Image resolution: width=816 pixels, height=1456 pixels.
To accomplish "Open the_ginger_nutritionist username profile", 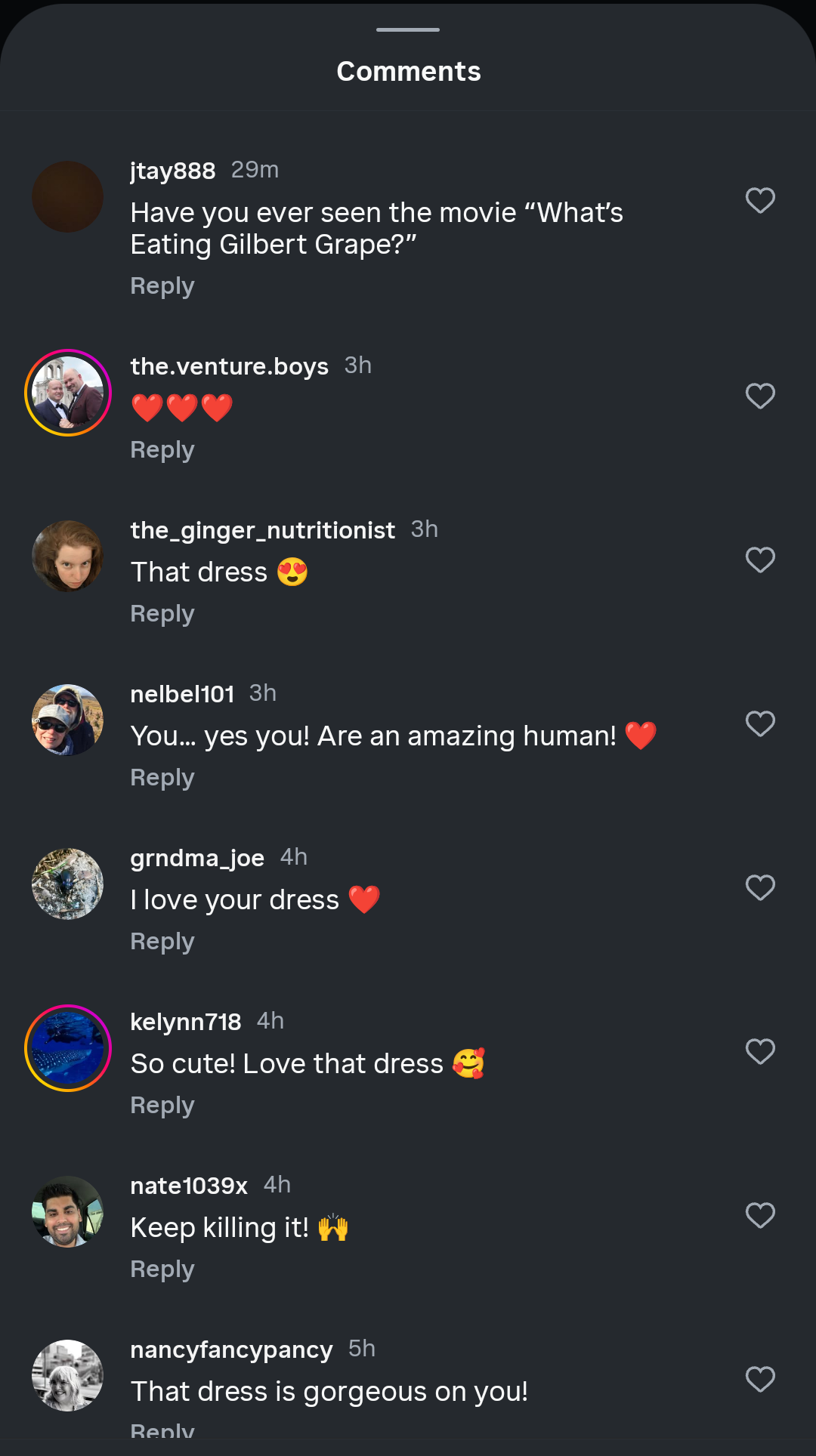I will coord(262,530).
